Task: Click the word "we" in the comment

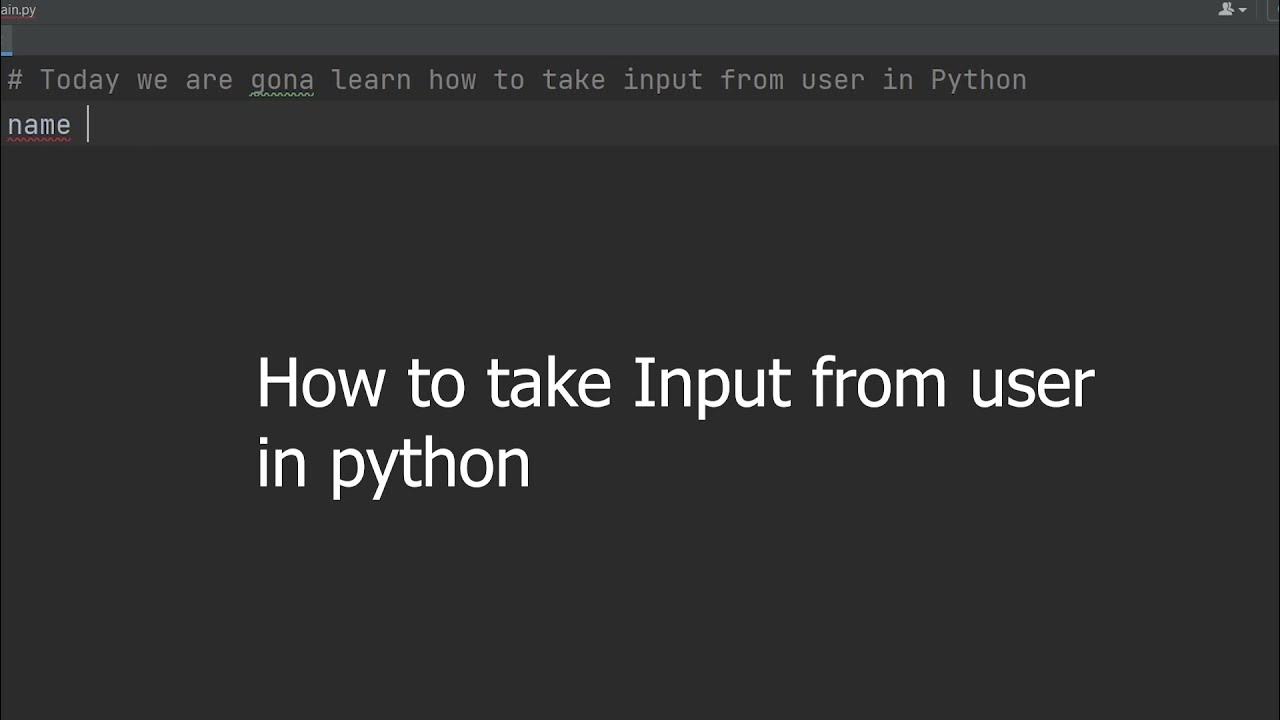Action: point(152,80)
